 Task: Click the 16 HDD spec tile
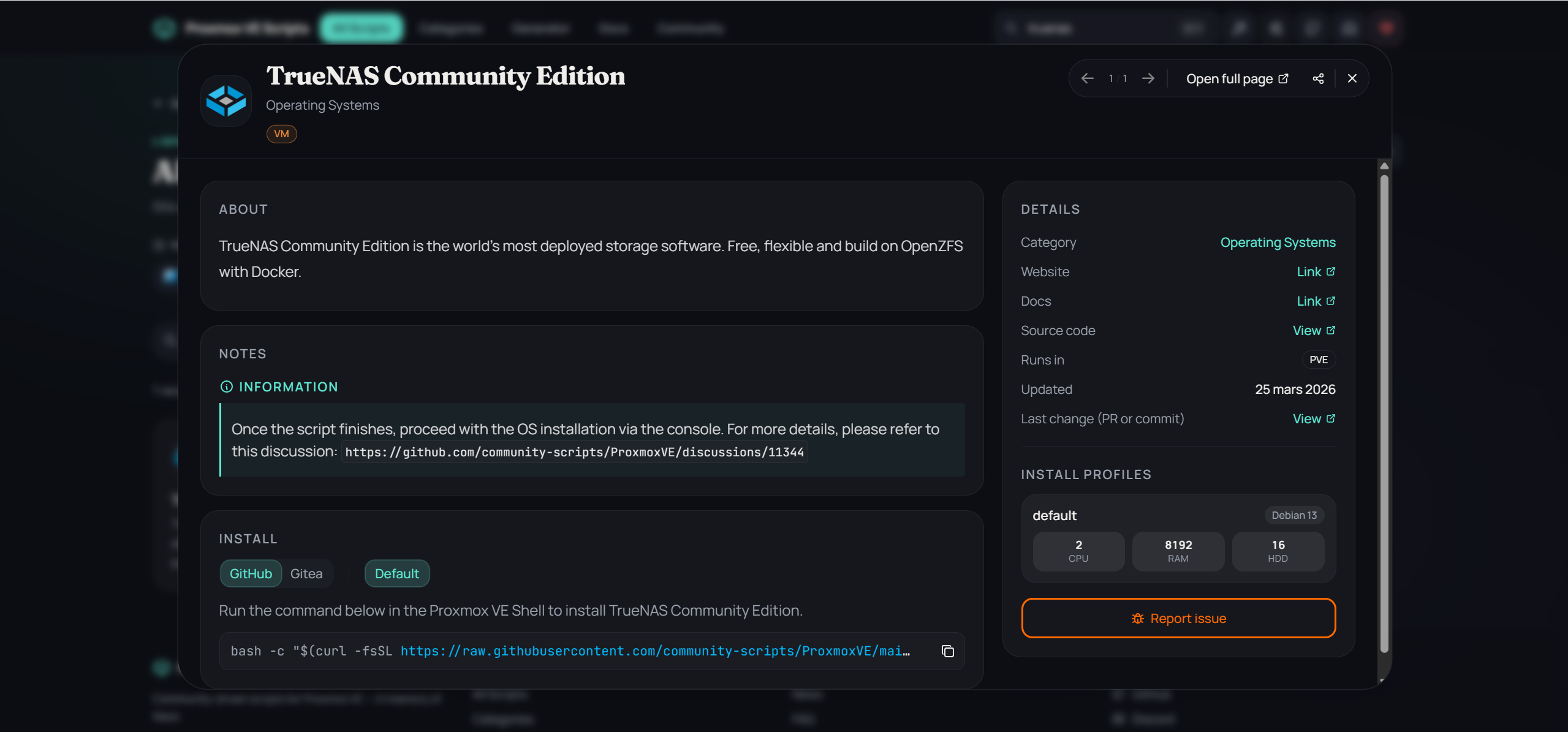pos(1278,551)
